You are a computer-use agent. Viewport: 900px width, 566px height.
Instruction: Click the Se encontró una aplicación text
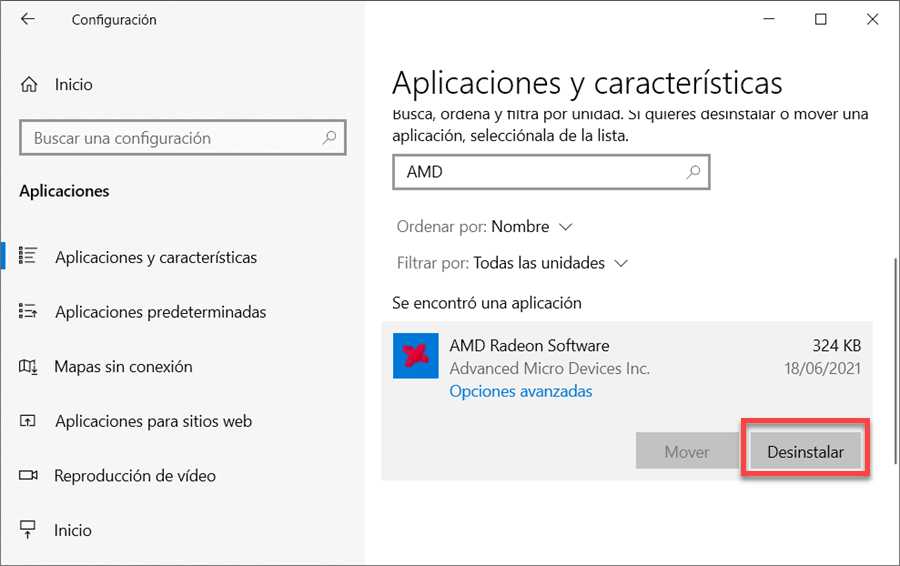487,303
